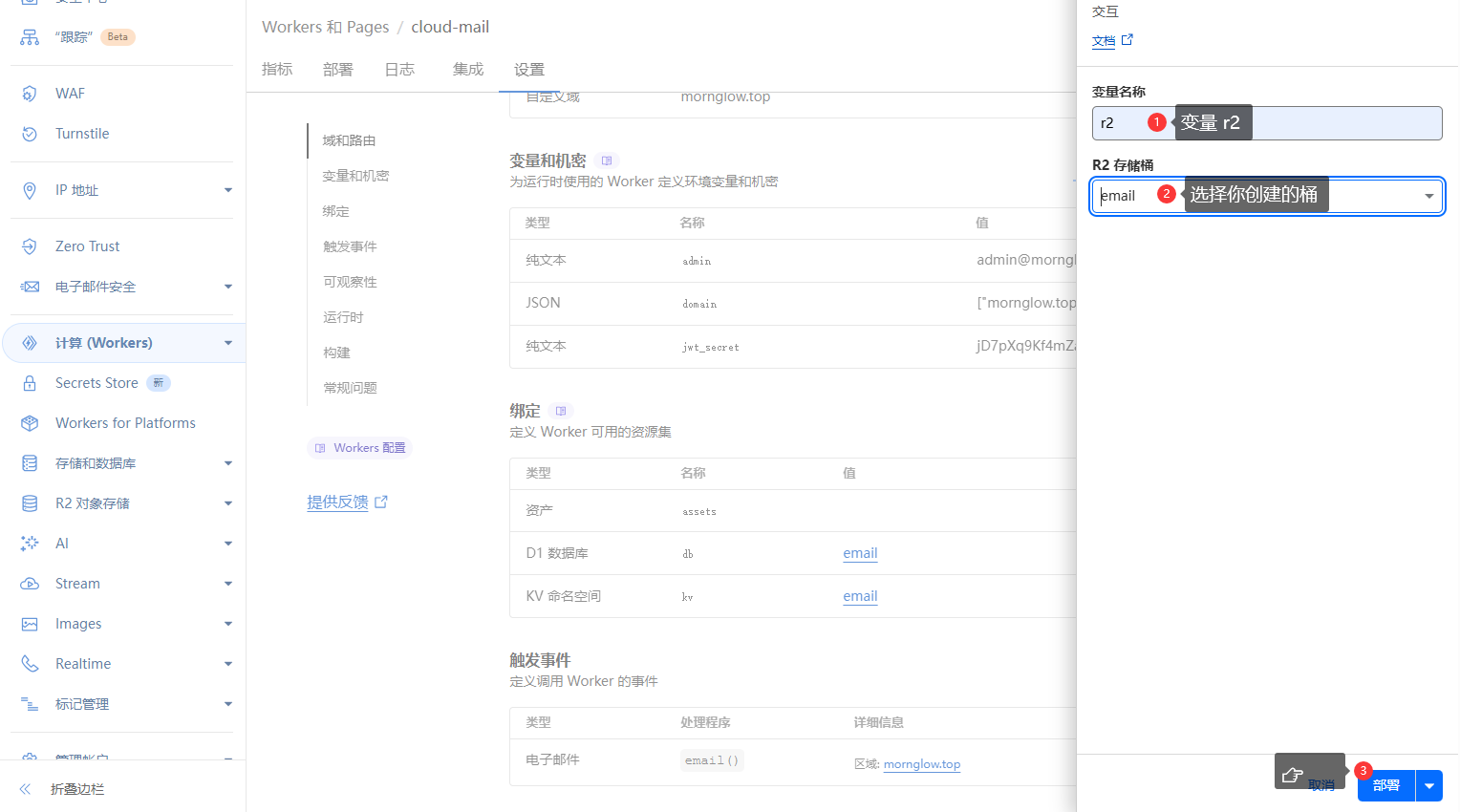Open the R2 存储桶 bucket dropdown
1460x812 pixels.
[1428, 196]
